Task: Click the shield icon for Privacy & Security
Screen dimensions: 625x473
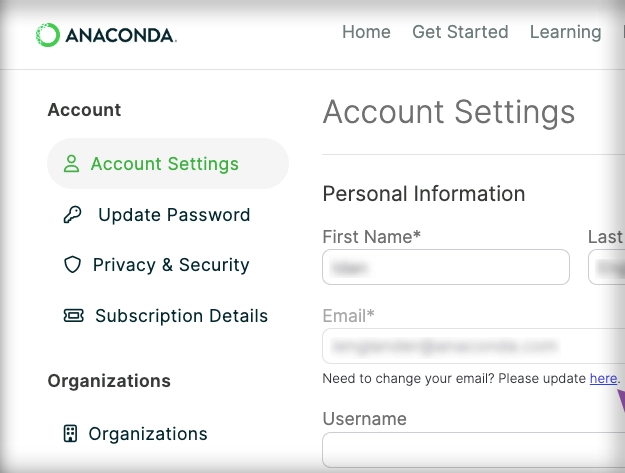Action: (x=73, y=265)
